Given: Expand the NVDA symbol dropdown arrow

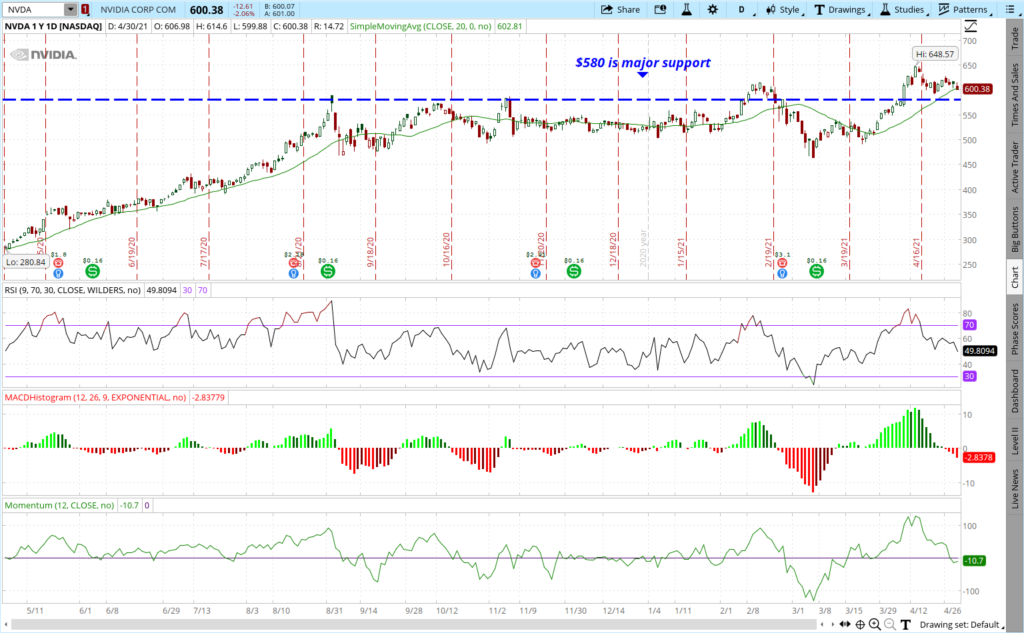Looking at the screenshot, I should (69, 9).
